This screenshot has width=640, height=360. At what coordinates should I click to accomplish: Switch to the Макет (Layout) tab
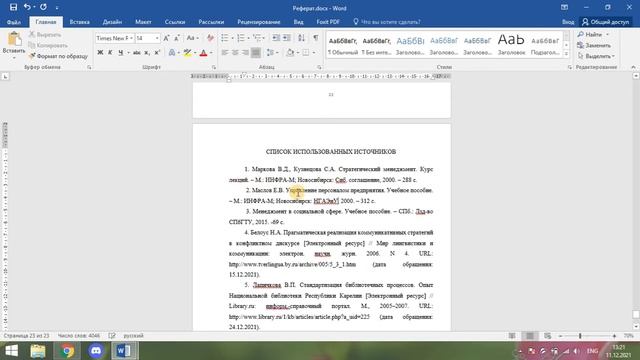[143, 22]
